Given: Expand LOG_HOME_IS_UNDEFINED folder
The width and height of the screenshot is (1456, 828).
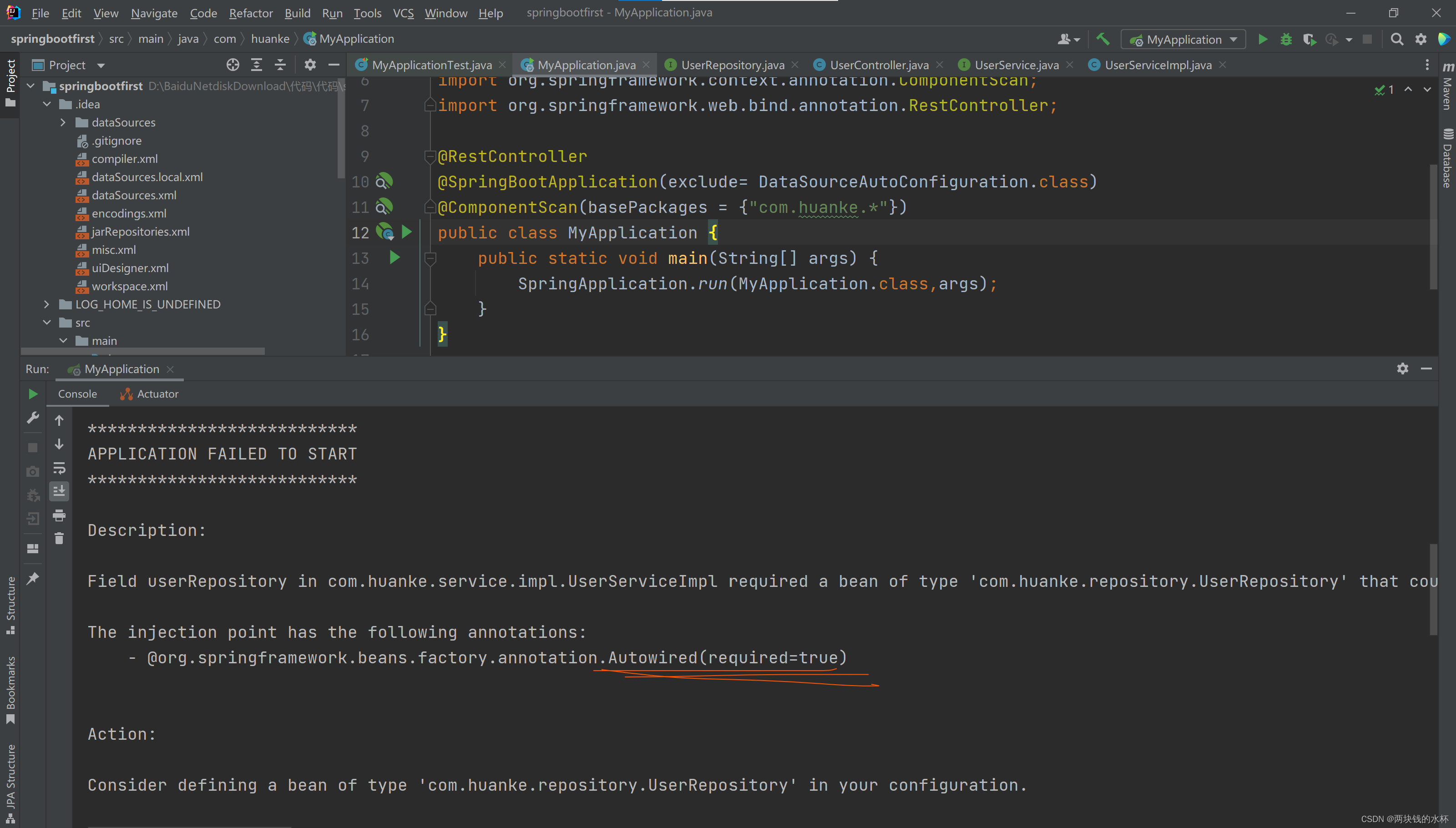Looking at the screenshot, I should 46,304.
